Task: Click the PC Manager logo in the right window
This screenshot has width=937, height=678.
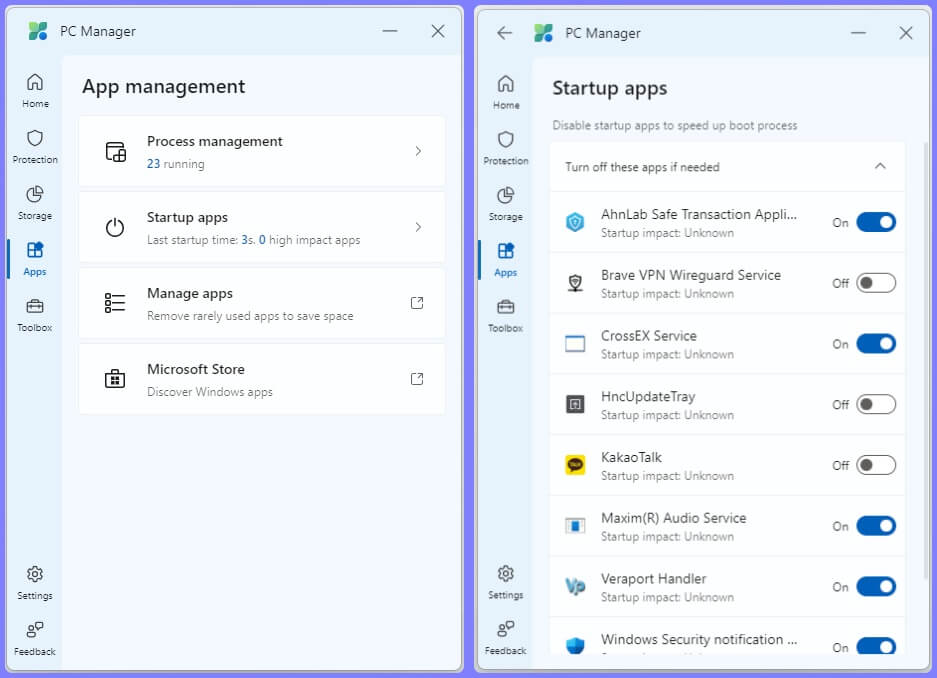Action: tap(543, 33)
